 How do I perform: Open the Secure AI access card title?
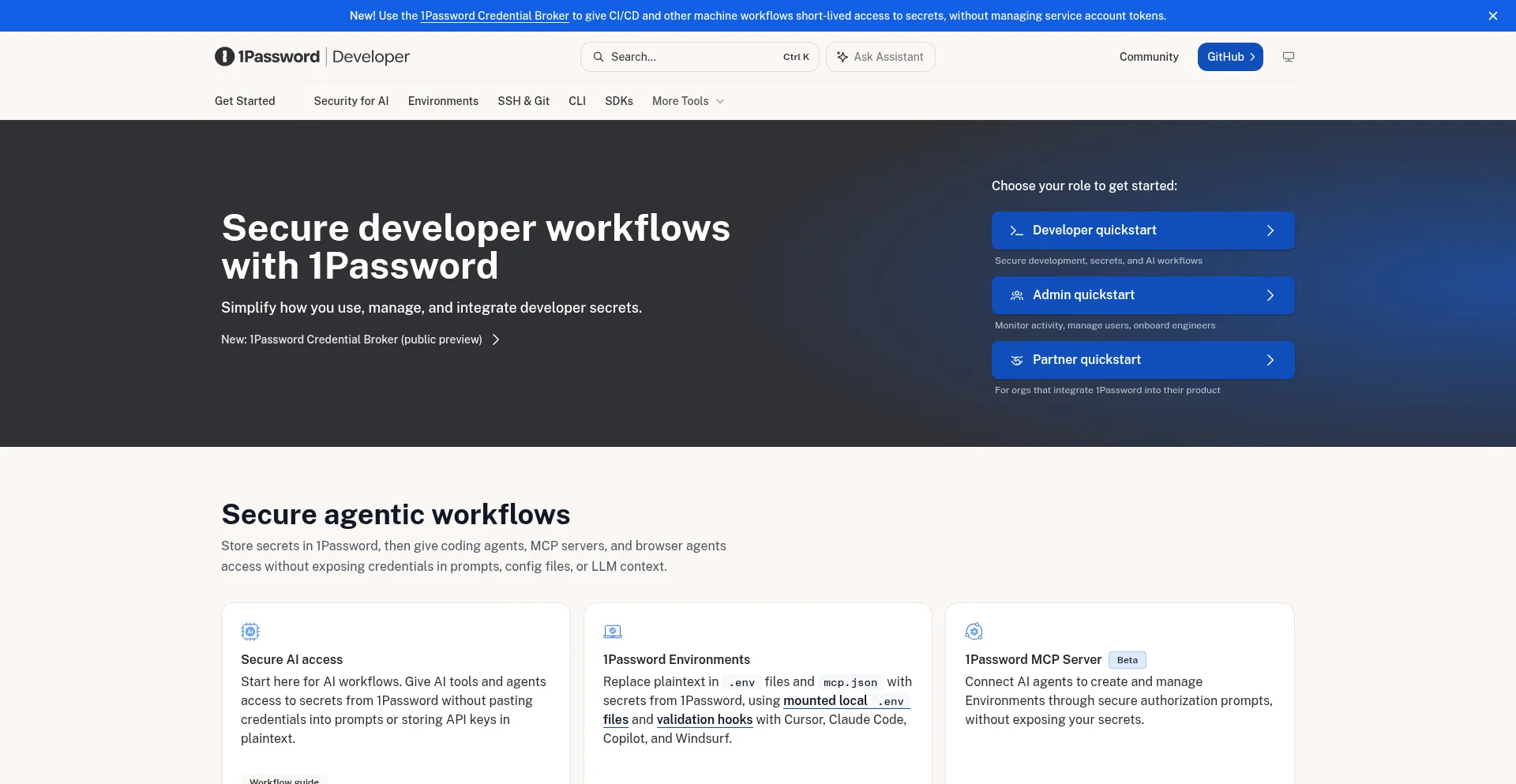click(x=291, y=660)
